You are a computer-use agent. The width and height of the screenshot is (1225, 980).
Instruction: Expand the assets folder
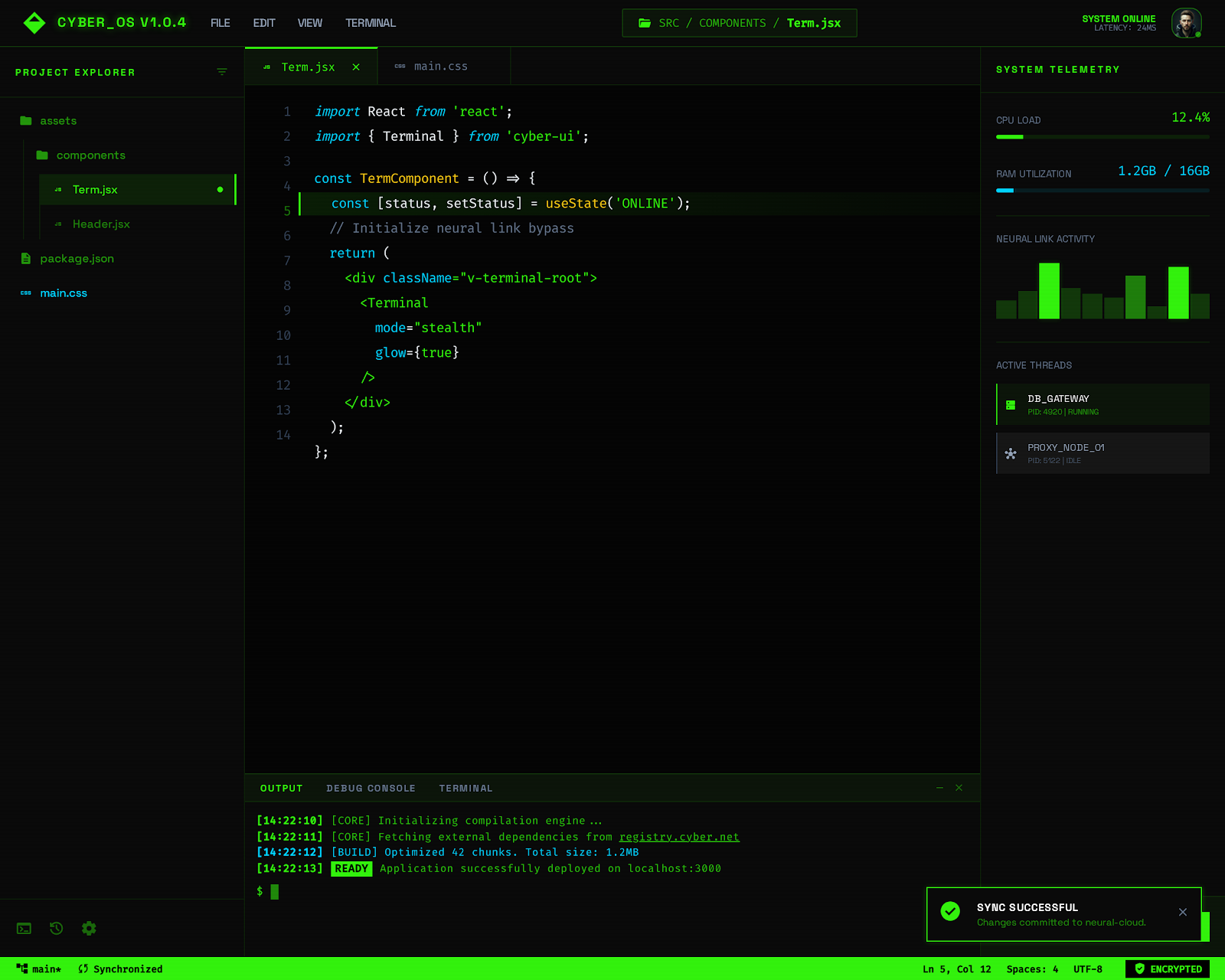click(58, 121)
